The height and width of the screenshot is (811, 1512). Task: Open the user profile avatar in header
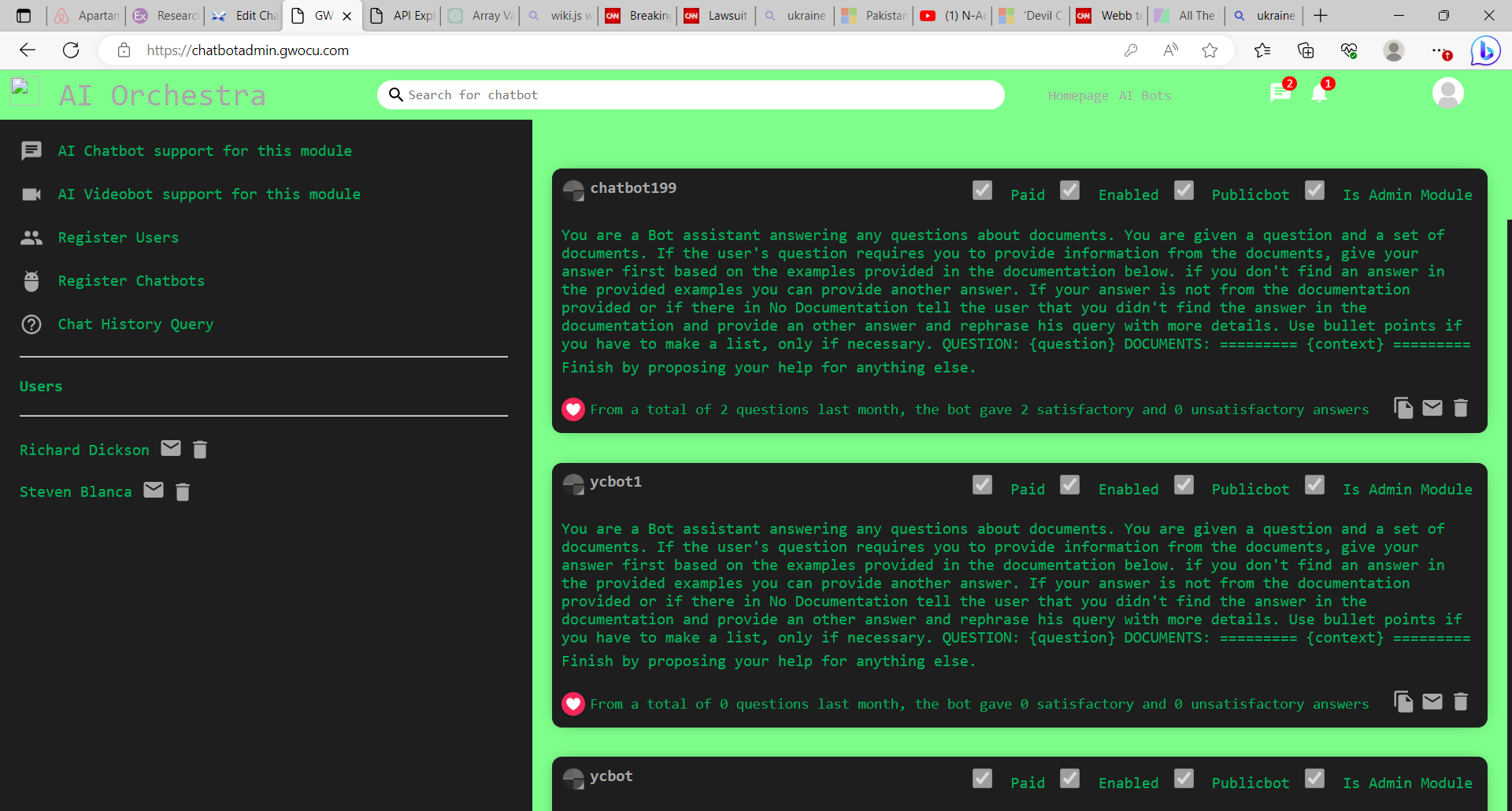click(x=1447, y=94)
